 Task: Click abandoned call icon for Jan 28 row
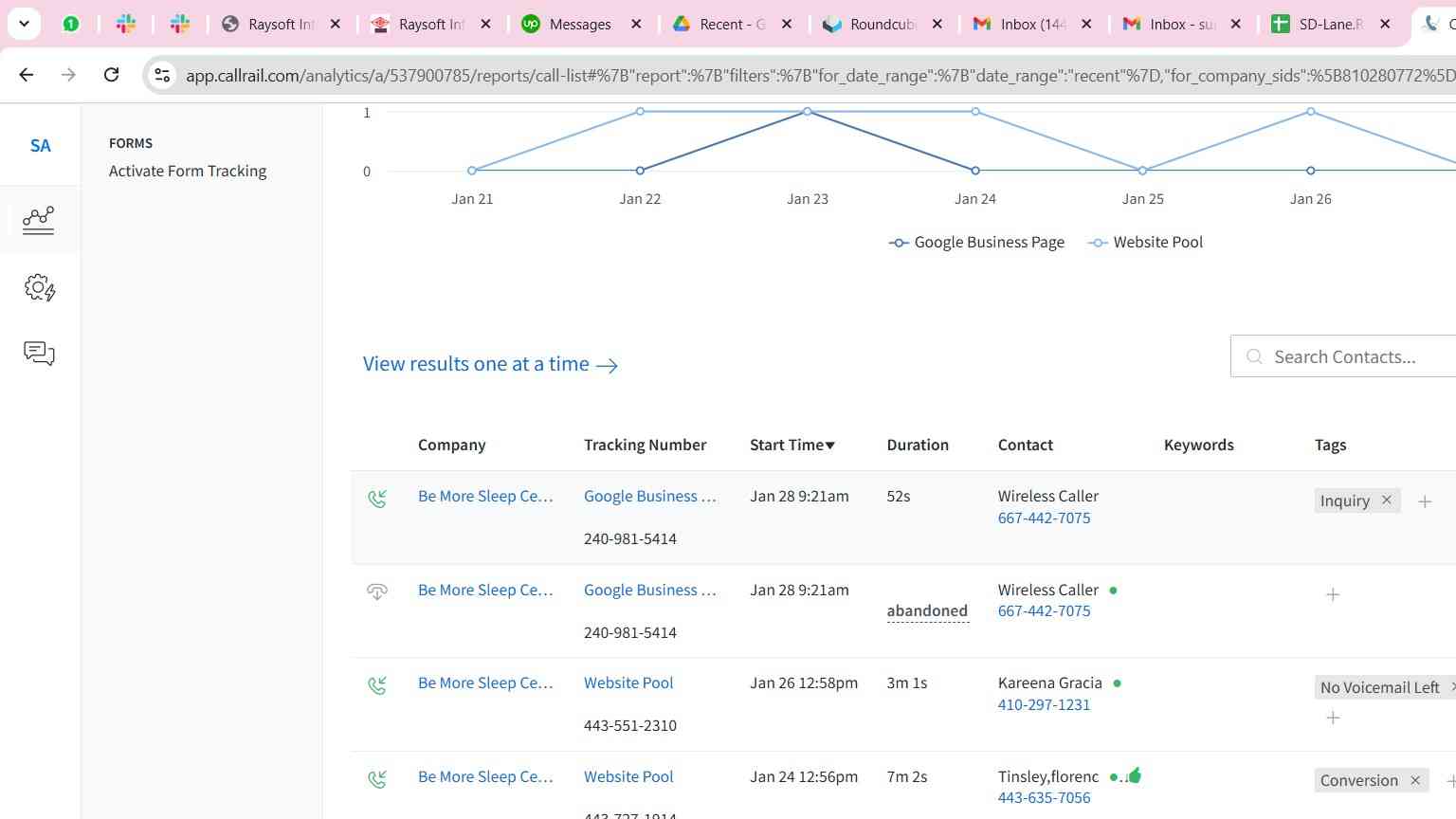[x=376, y=591]
